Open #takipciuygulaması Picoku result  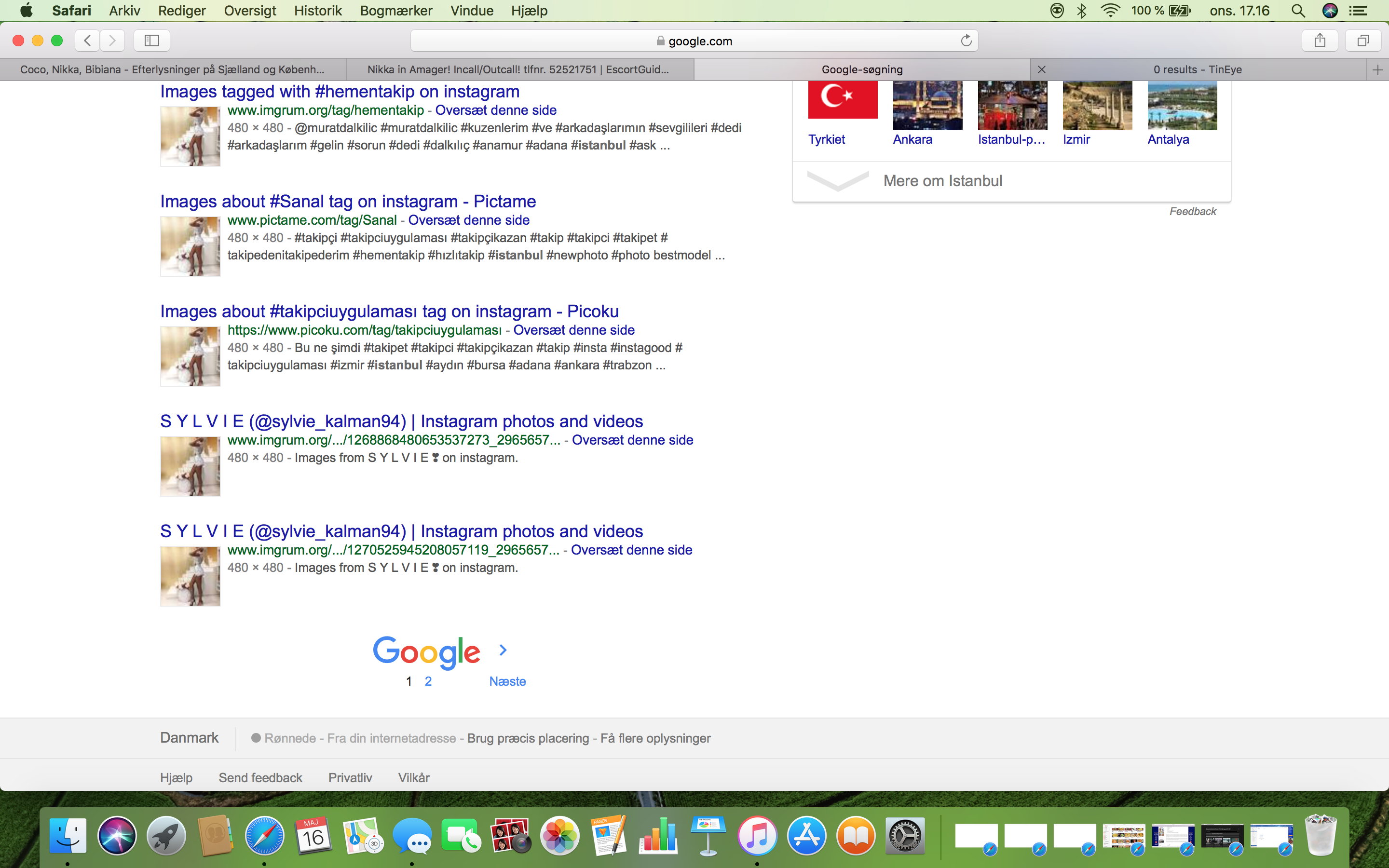[389, 311]
